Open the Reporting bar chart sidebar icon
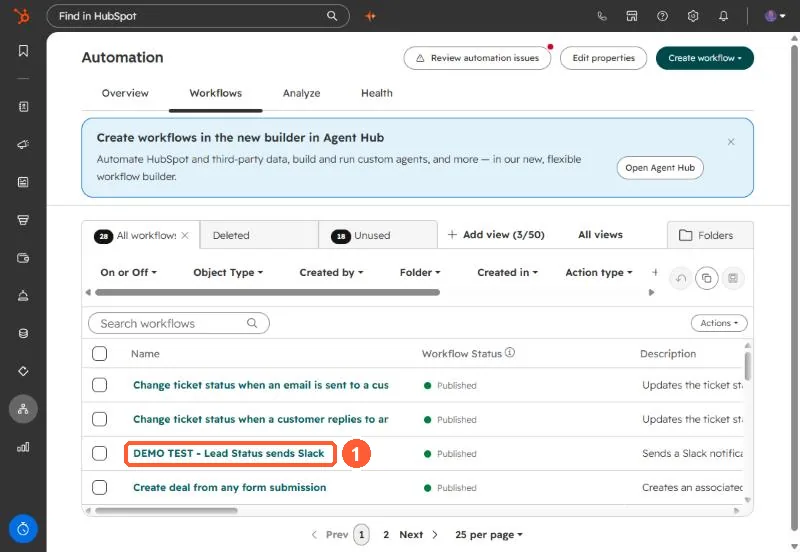The height and width of the screenshot is (552, 800). (23, 447)
